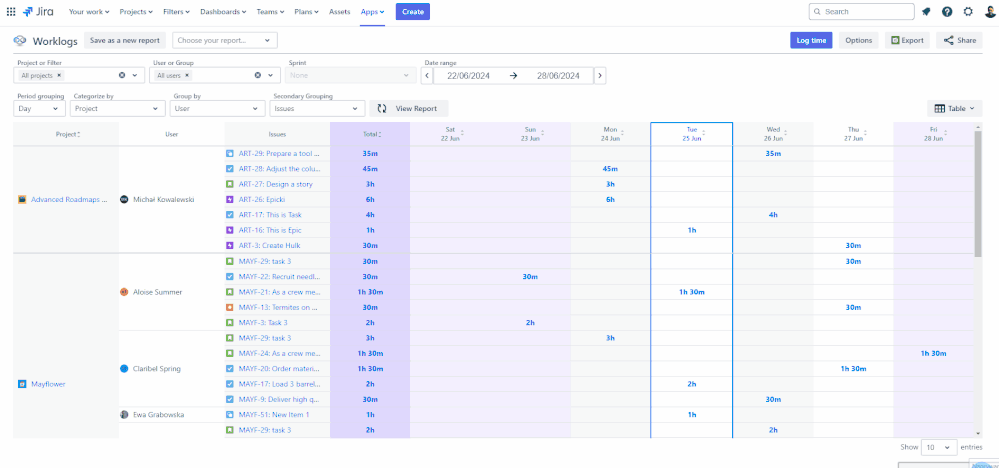Click the vertical table scrollbar

(978, 190)
